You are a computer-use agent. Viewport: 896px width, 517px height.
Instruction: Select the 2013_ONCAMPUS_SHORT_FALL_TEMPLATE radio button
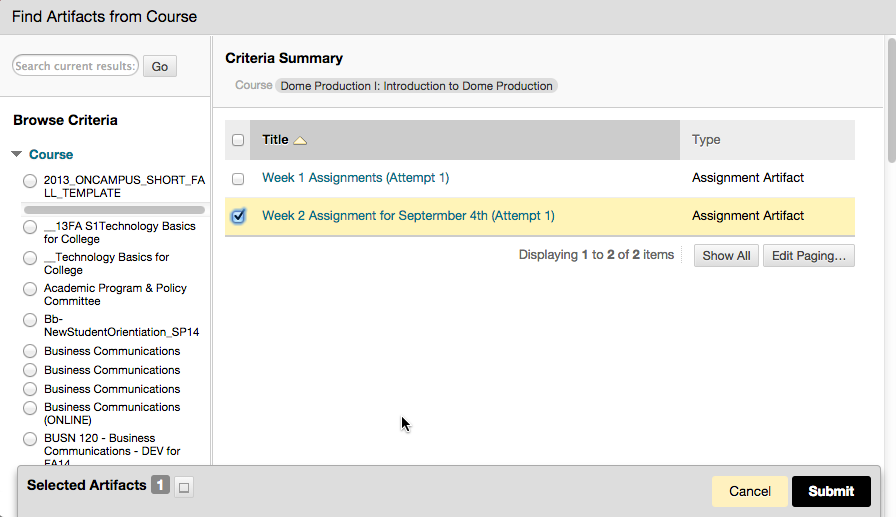[x=30, y=181]
